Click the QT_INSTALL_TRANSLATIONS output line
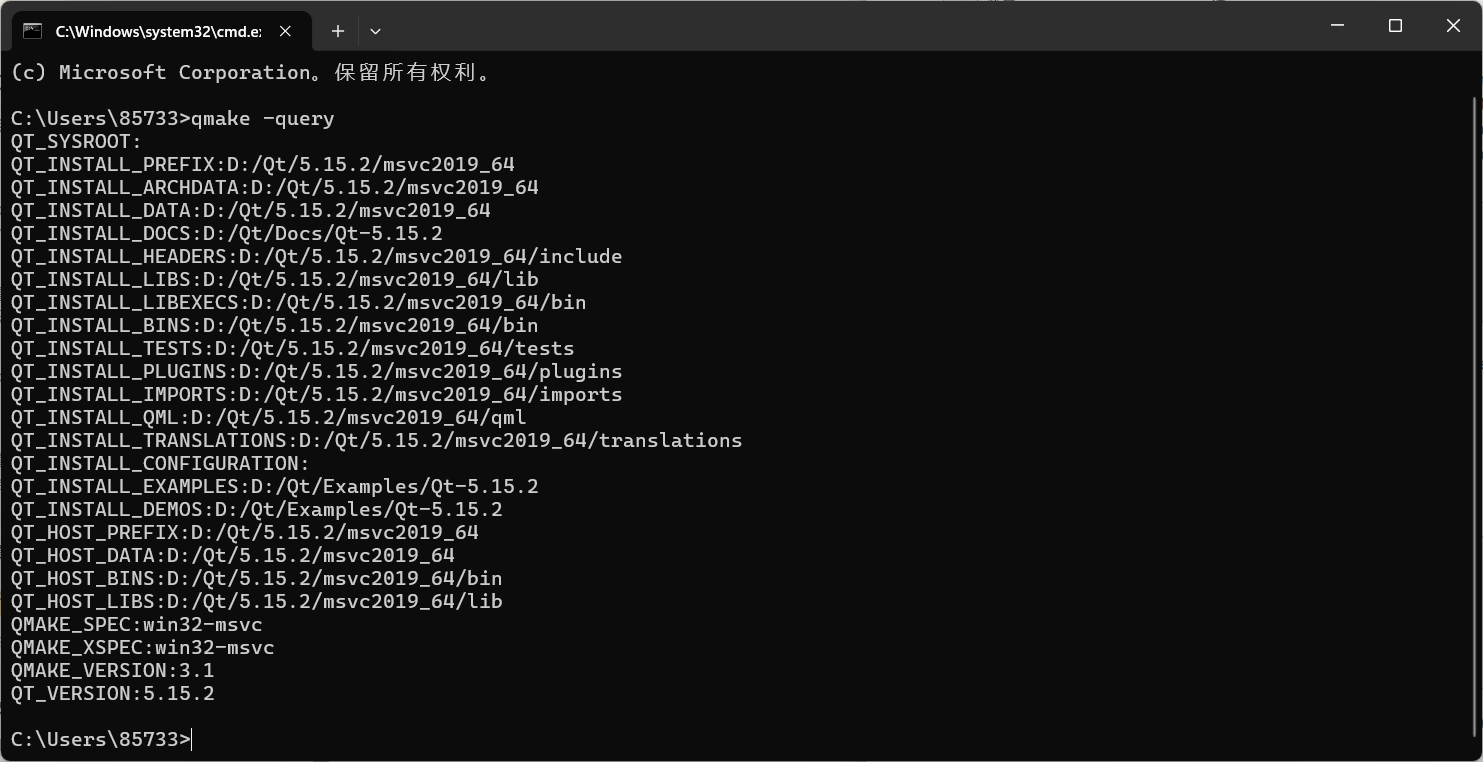Viewport: 1483px width, 762px height. (377, 440)
